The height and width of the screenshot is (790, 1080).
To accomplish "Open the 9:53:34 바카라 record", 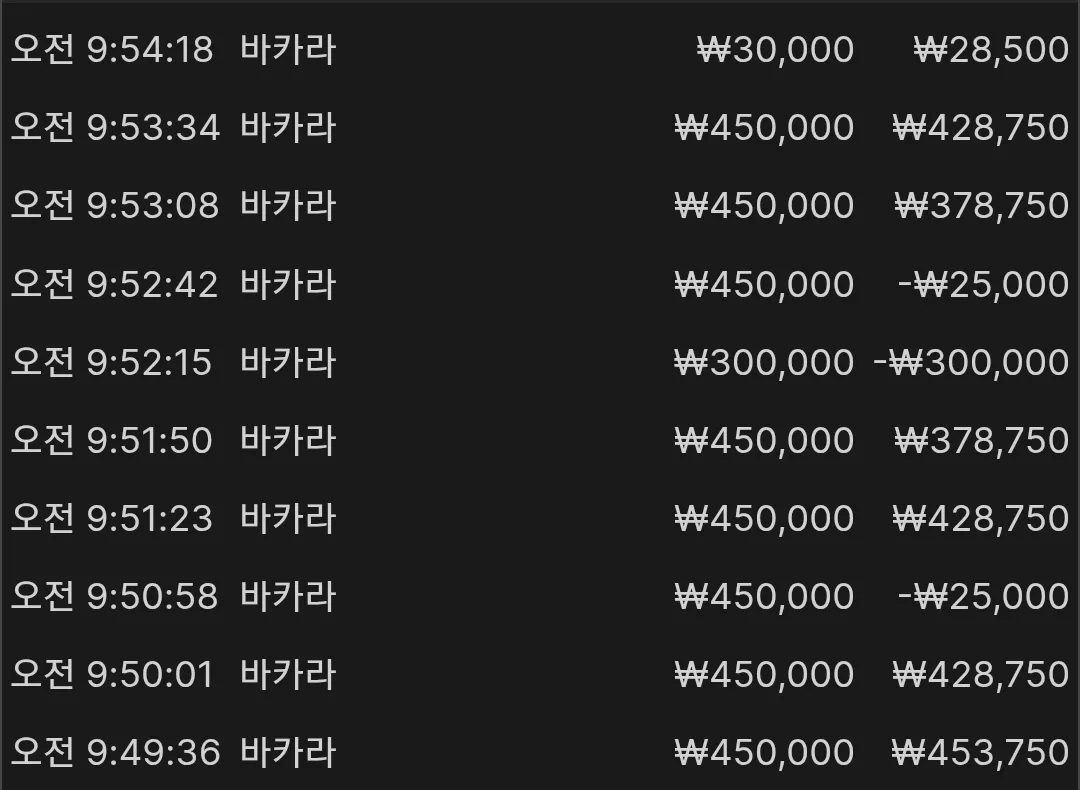I will (x=540, y=127).
